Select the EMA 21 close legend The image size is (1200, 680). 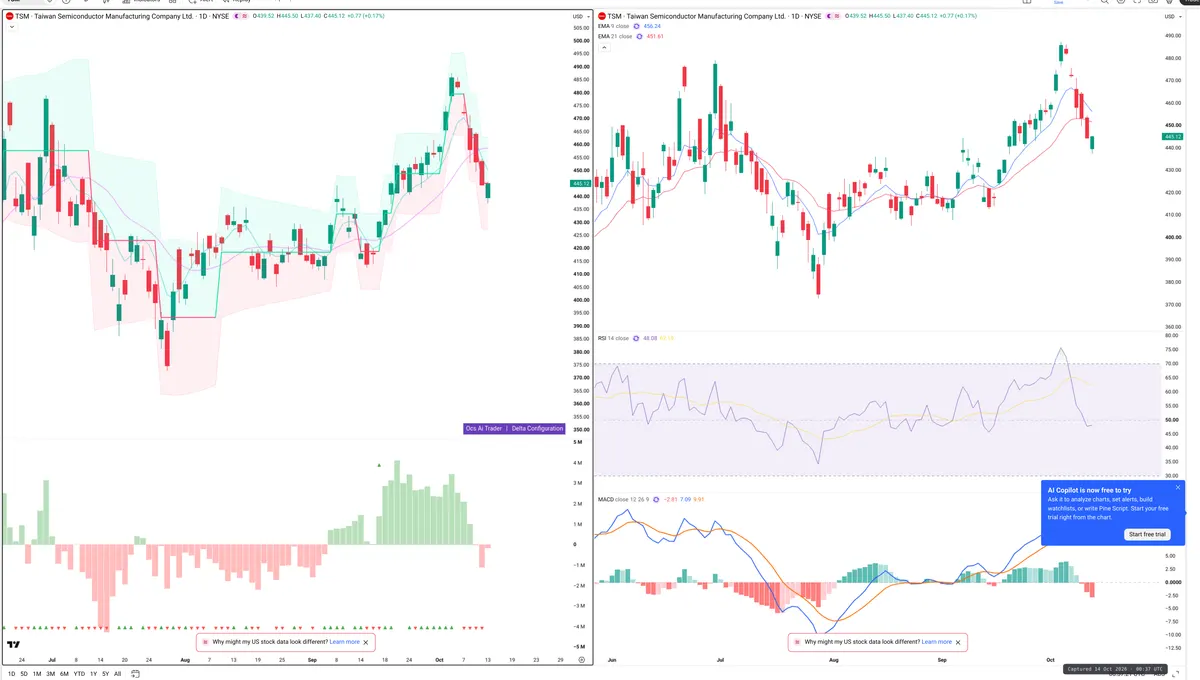click(x=616, y=36)
